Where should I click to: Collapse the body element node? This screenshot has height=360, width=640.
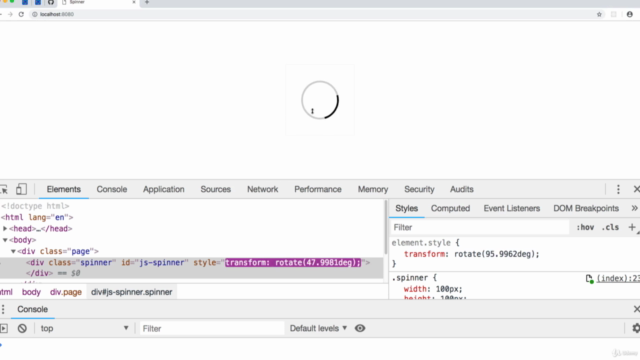tap(5, 240)
